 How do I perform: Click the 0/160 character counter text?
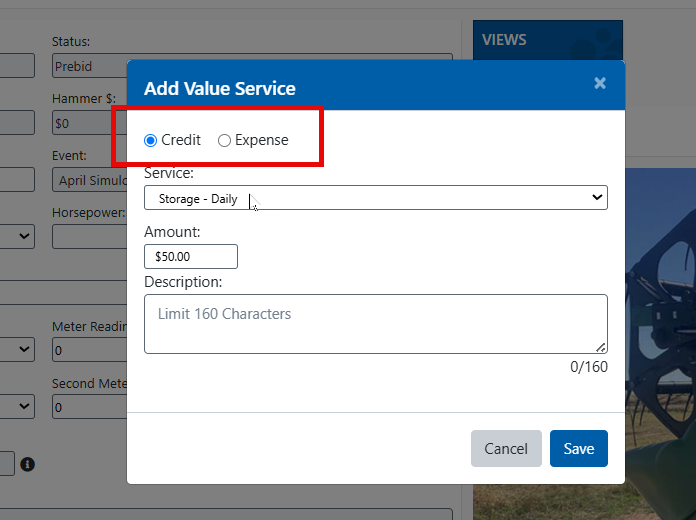tap(589, 367)
